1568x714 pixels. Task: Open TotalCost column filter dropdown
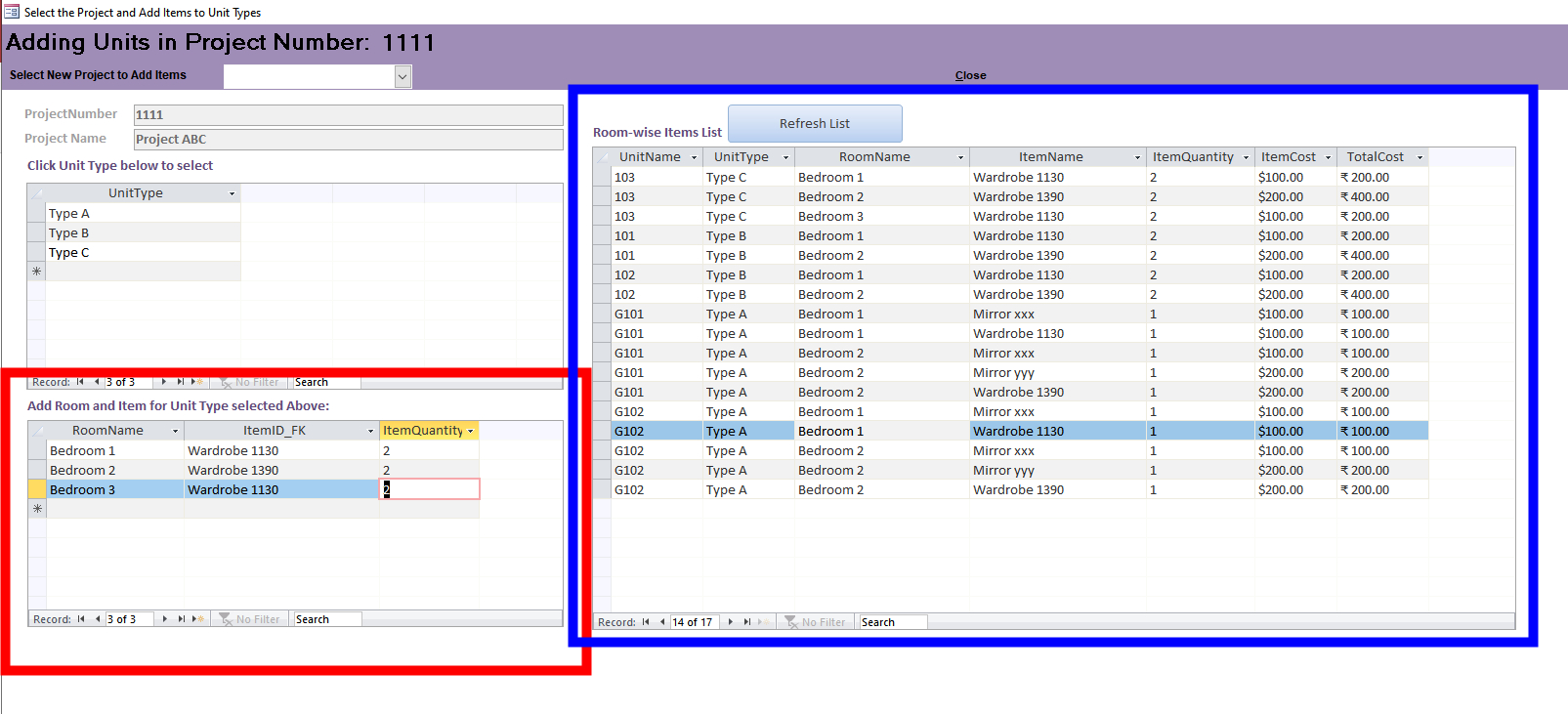(x=1420, y=157)
